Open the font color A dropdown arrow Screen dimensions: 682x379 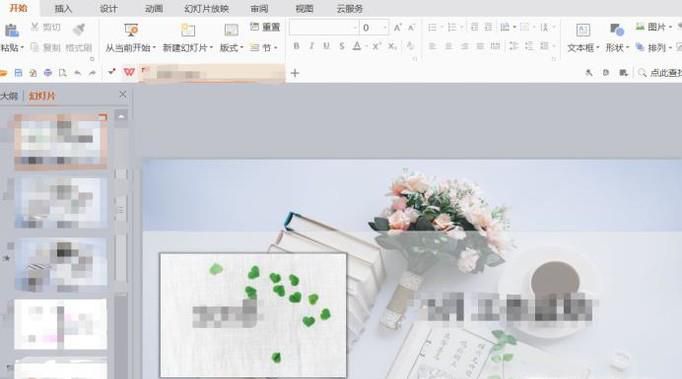point(367,46)
